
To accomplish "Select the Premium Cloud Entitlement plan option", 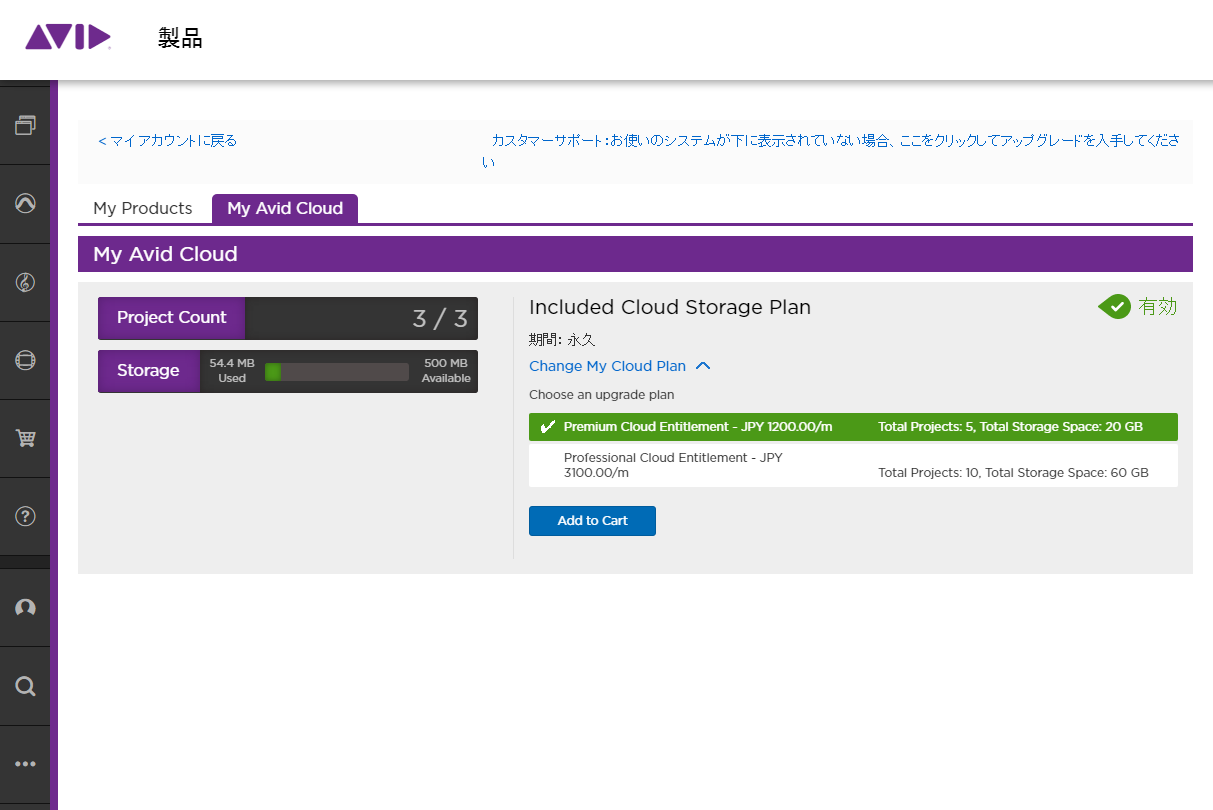I will tap(853, 427).
